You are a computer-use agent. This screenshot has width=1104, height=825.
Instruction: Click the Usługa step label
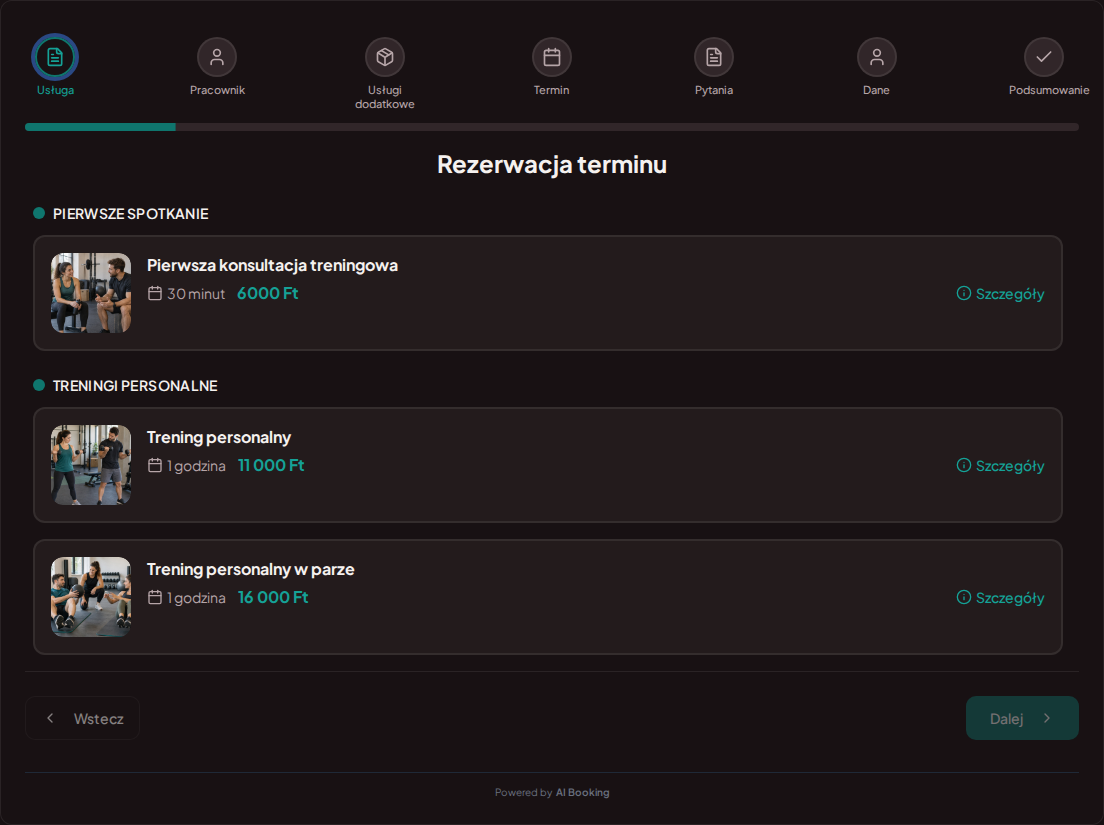[x=55, y=90]
